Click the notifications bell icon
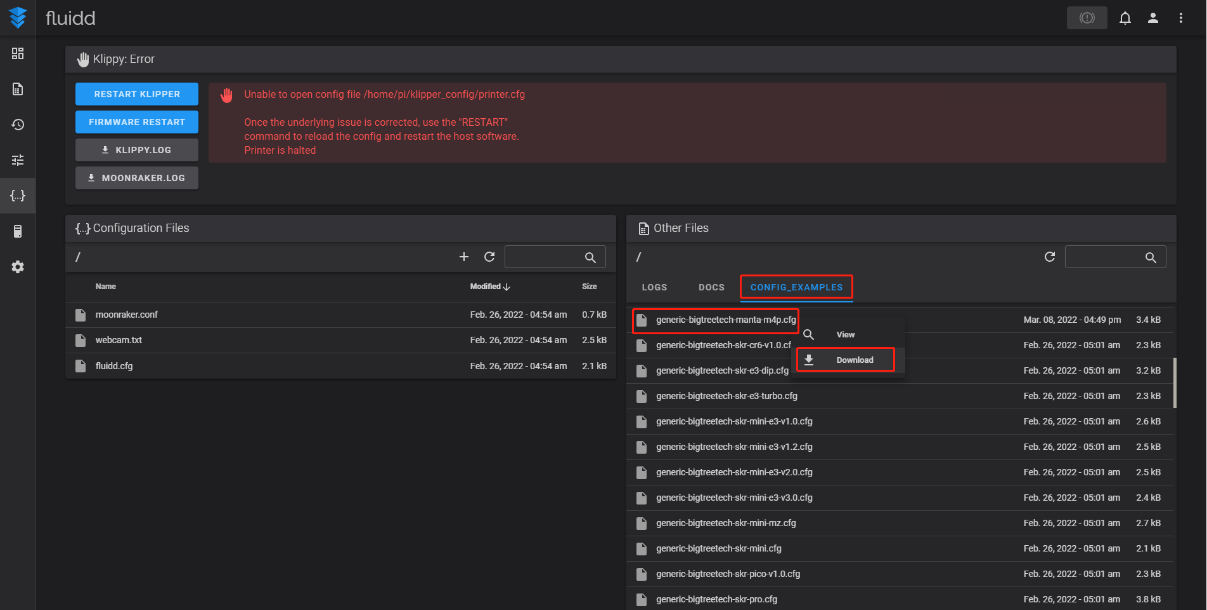The image size is (1207, 610). (x=1125, y=18)
